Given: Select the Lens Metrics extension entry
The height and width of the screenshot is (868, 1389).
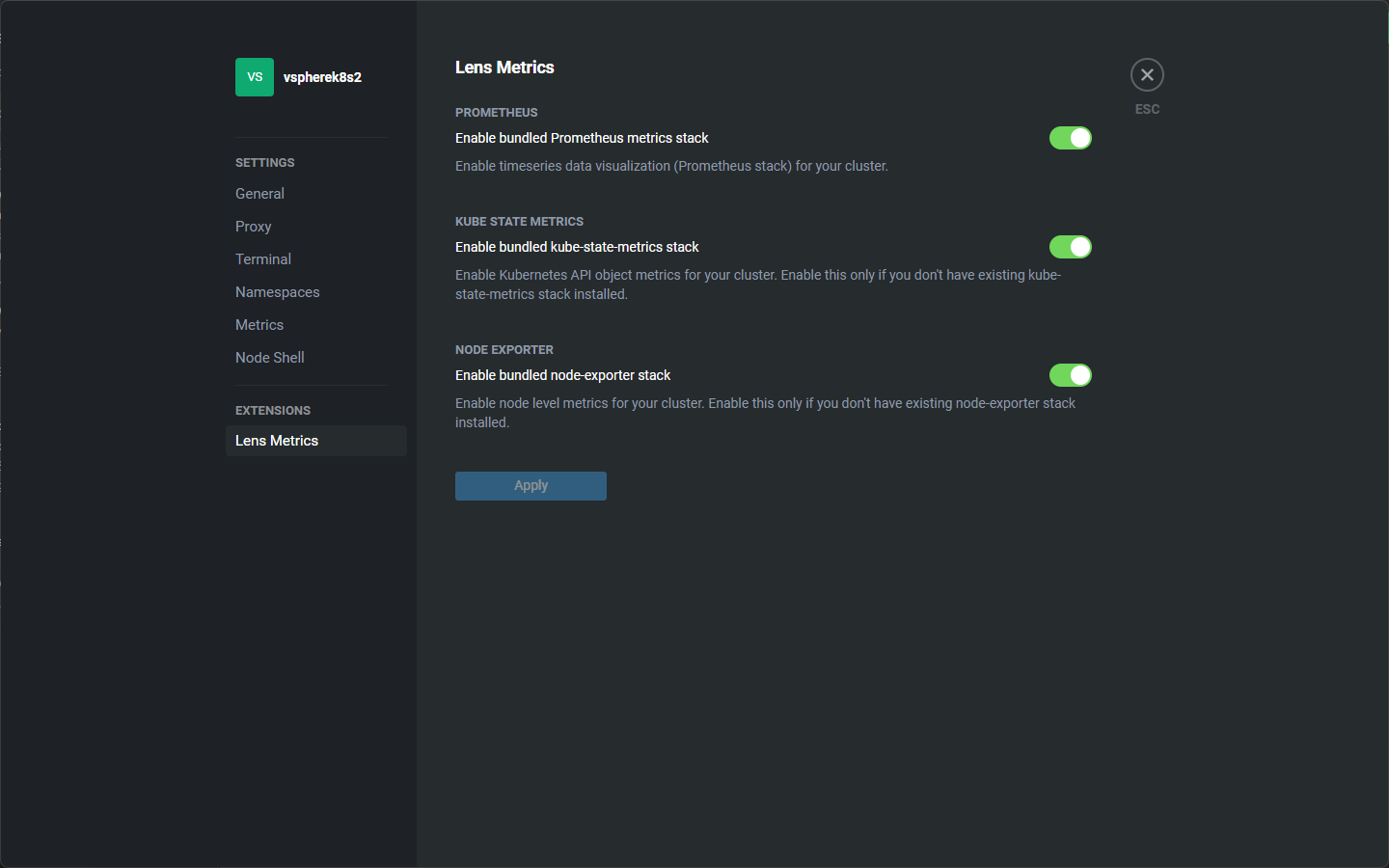Looking at the screenshot, I should click(277, 441).
